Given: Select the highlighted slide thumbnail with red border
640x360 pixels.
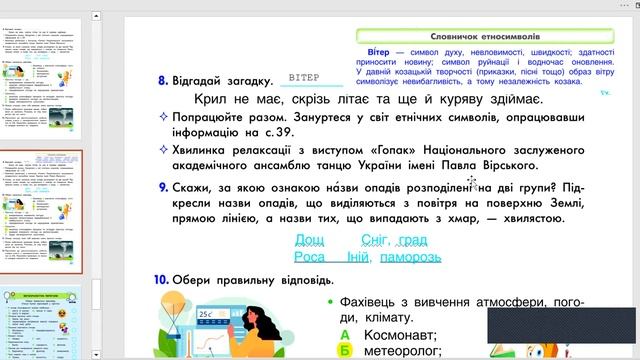Looking at the screenshot, I should [x=40, y=211].
